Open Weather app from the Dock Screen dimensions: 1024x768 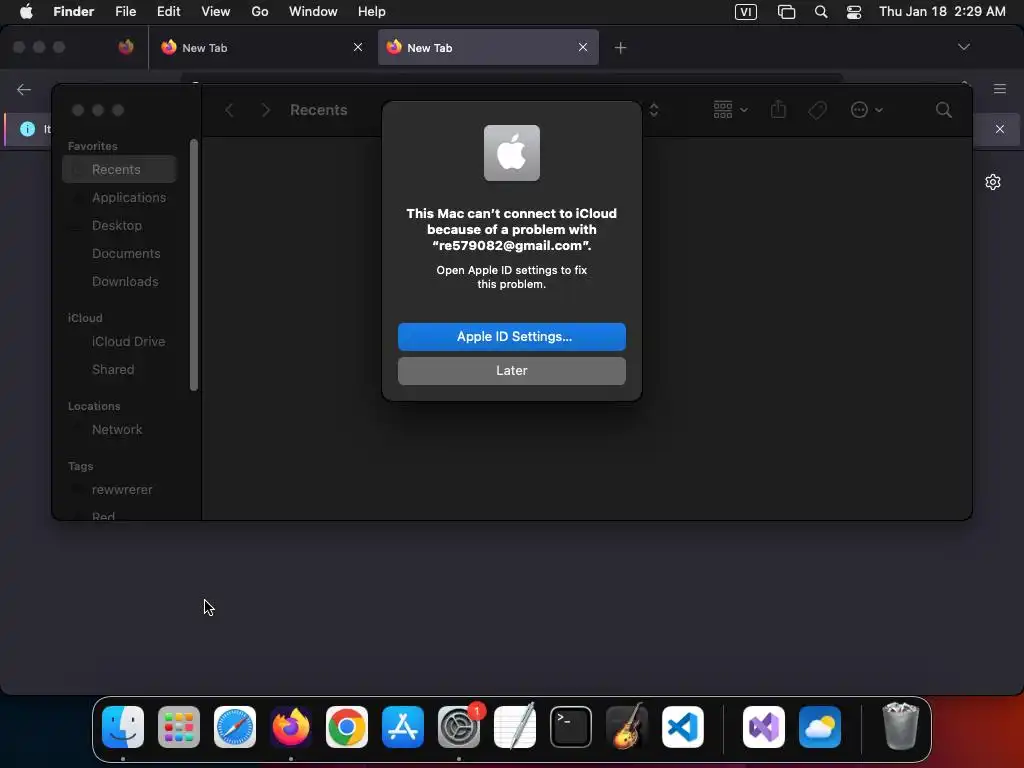click(x=820, y=727)
